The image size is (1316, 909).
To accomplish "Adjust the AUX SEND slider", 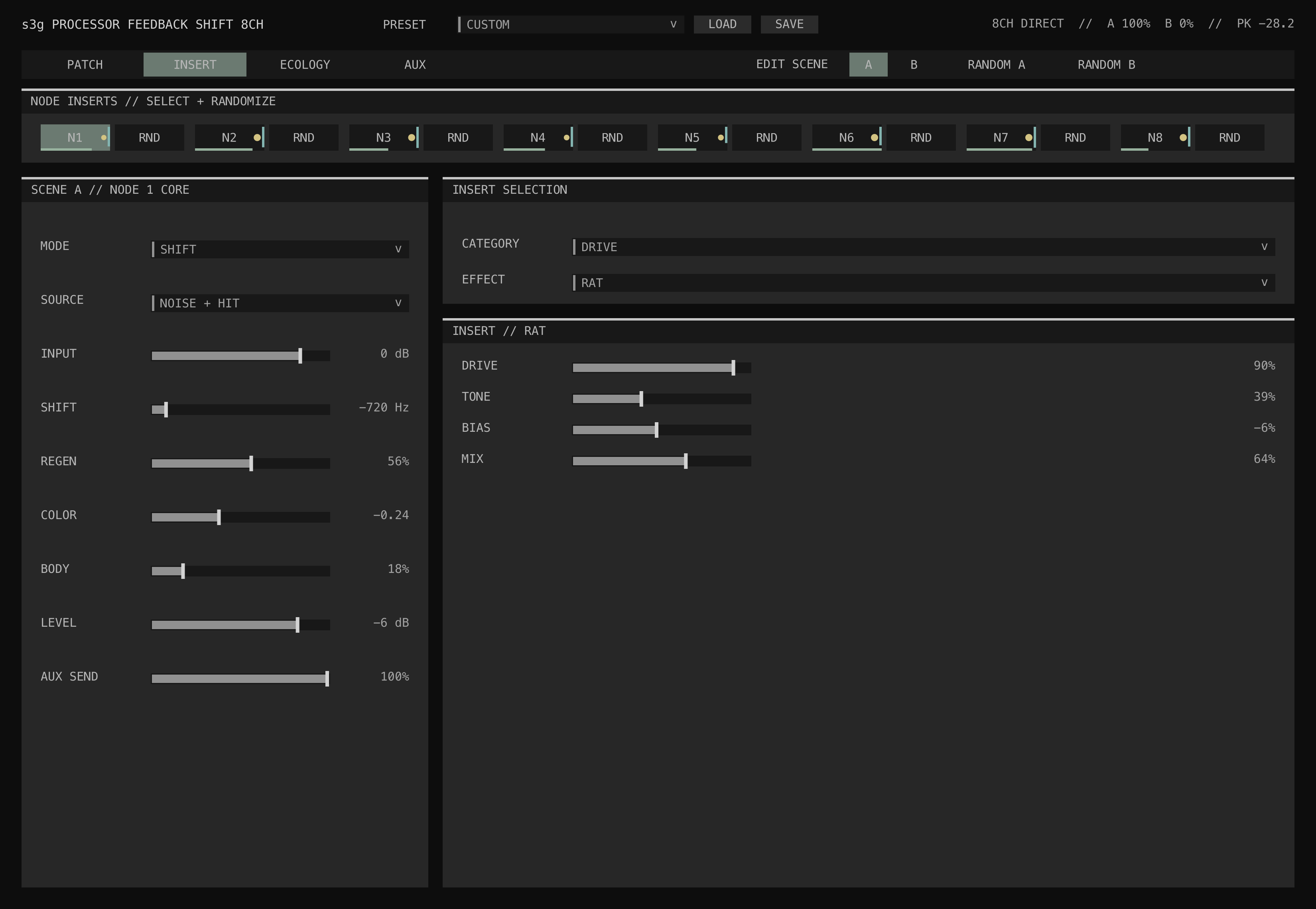I will coord(240,679).
